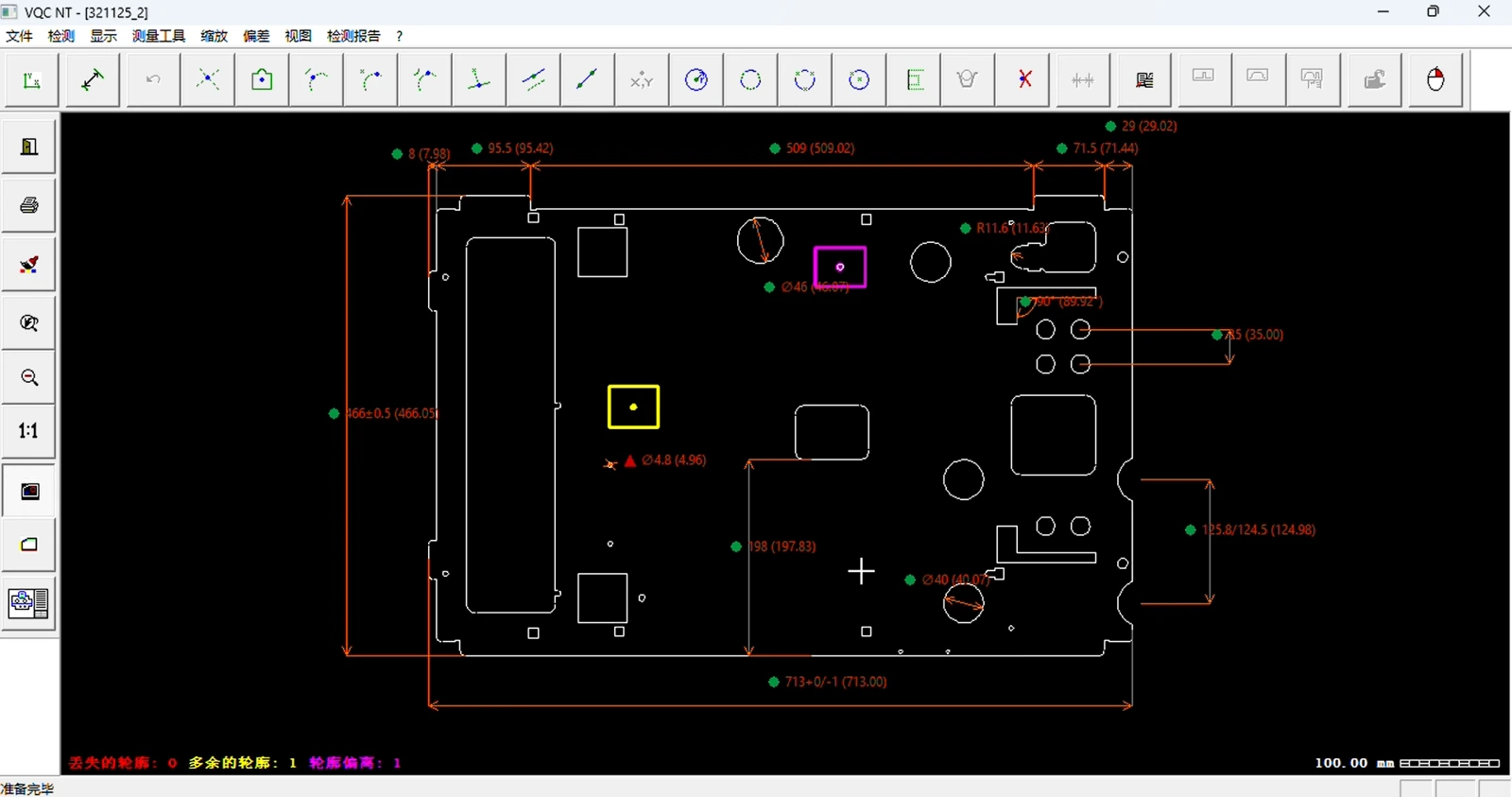Viewport: 1512px width, 797px height.
Task: Open the 缩放 menu
Action: pyautogui.click(x=215, y=36)
